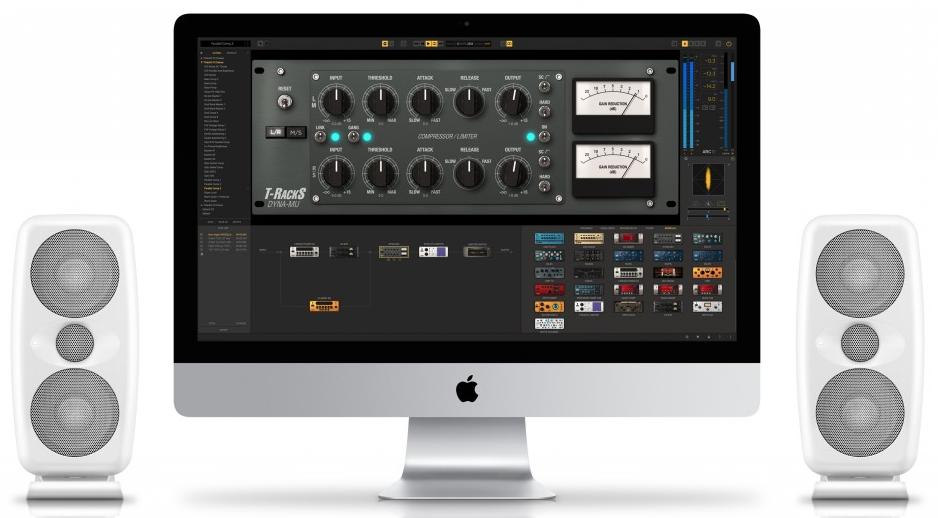Flip the lower channel SC switch
The width and height of the screenshot is (938, 518).
544,162
